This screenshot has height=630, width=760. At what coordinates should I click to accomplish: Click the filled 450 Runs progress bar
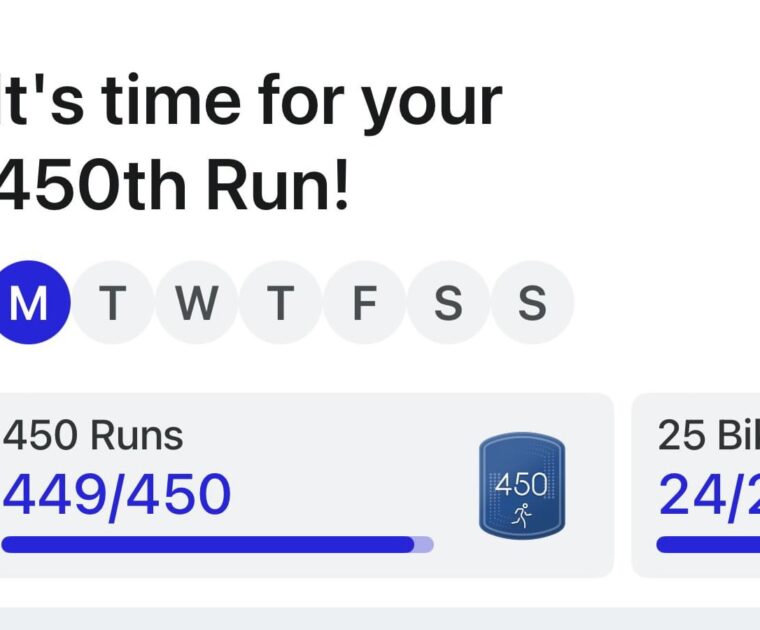(x=200, y=545)
